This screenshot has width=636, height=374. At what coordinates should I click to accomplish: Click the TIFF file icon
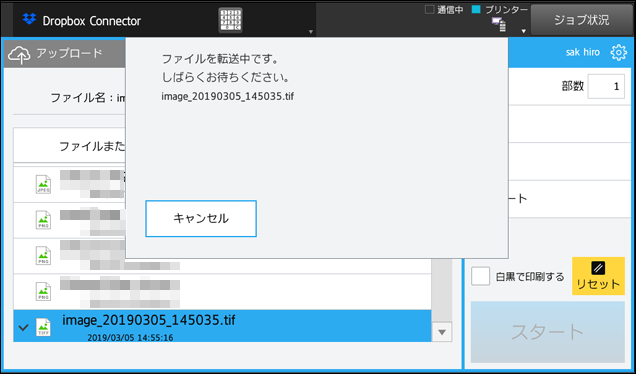pos(43,327)
